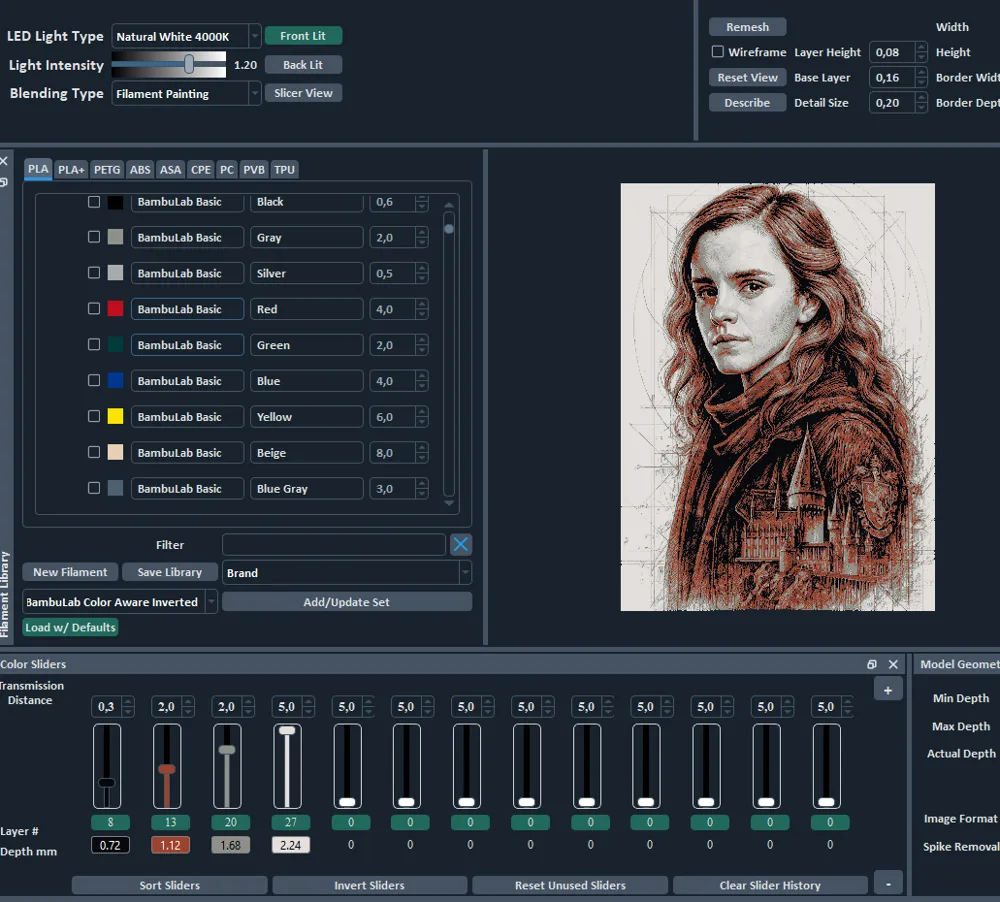
Task: Click the red color slider handle
Action: coord(166,769)
